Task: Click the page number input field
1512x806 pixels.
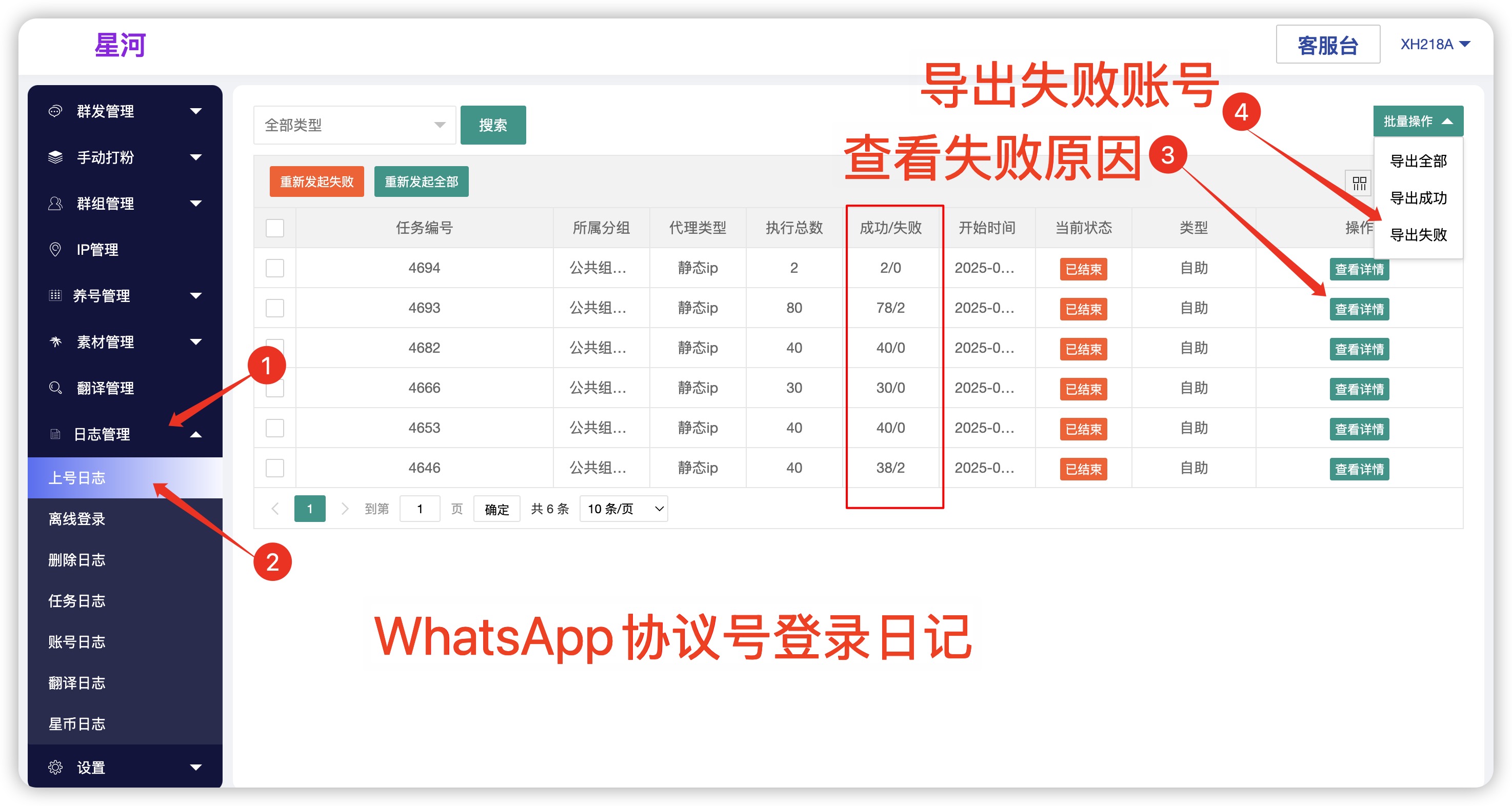Action: pos(420,509)
